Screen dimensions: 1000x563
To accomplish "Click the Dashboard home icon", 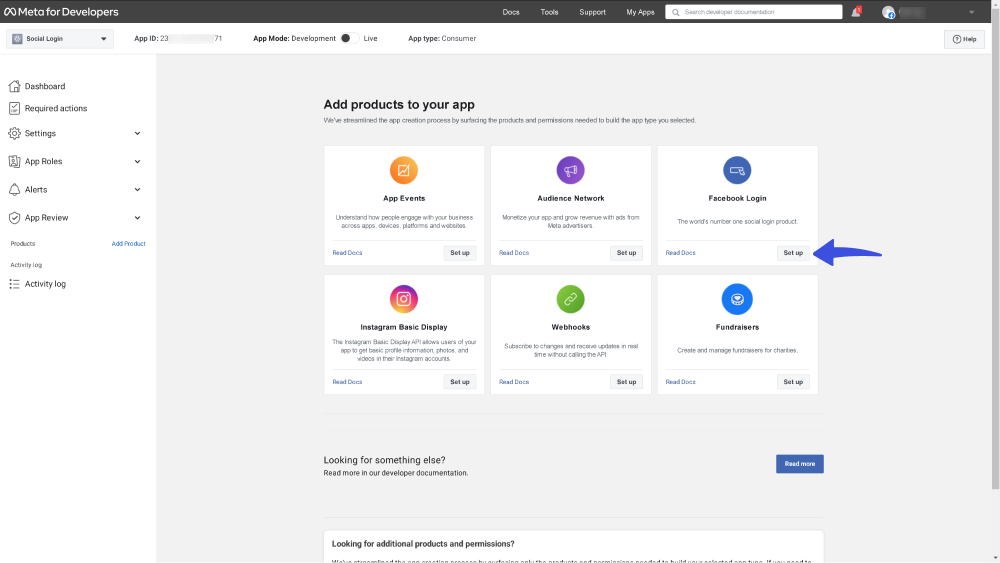I will point(14,86).
